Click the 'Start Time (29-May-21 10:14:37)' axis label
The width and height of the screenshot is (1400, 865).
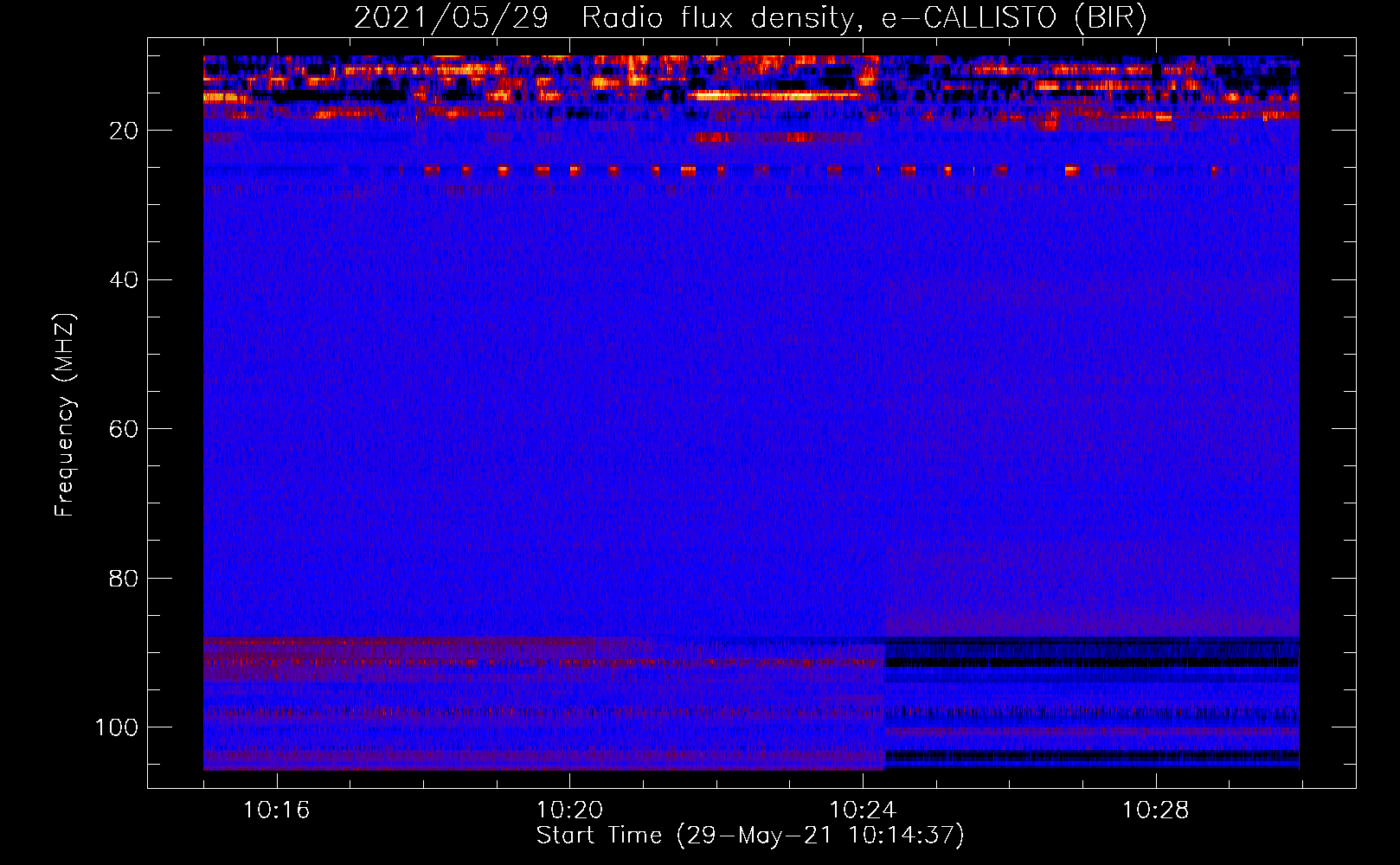tap(750, 836)
